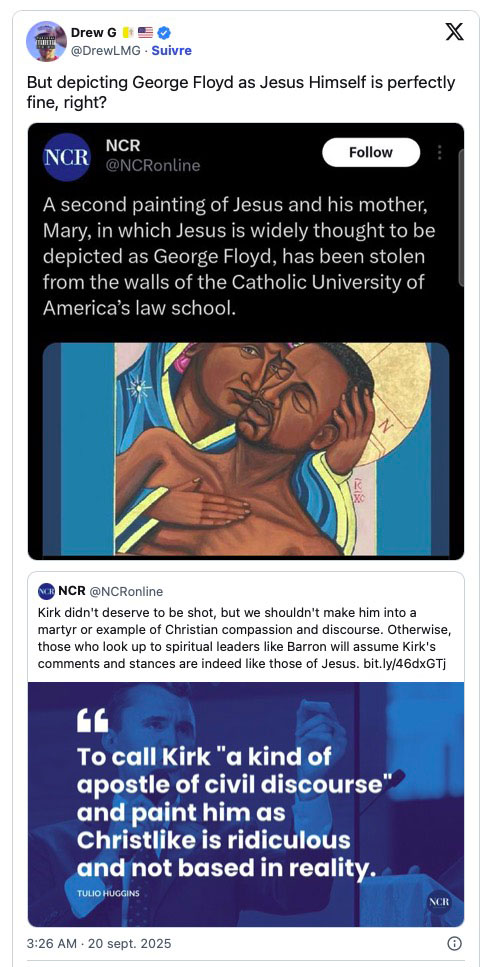489x967 pixels.
Task: Click the X logo icon
Action: click(454, 33)
